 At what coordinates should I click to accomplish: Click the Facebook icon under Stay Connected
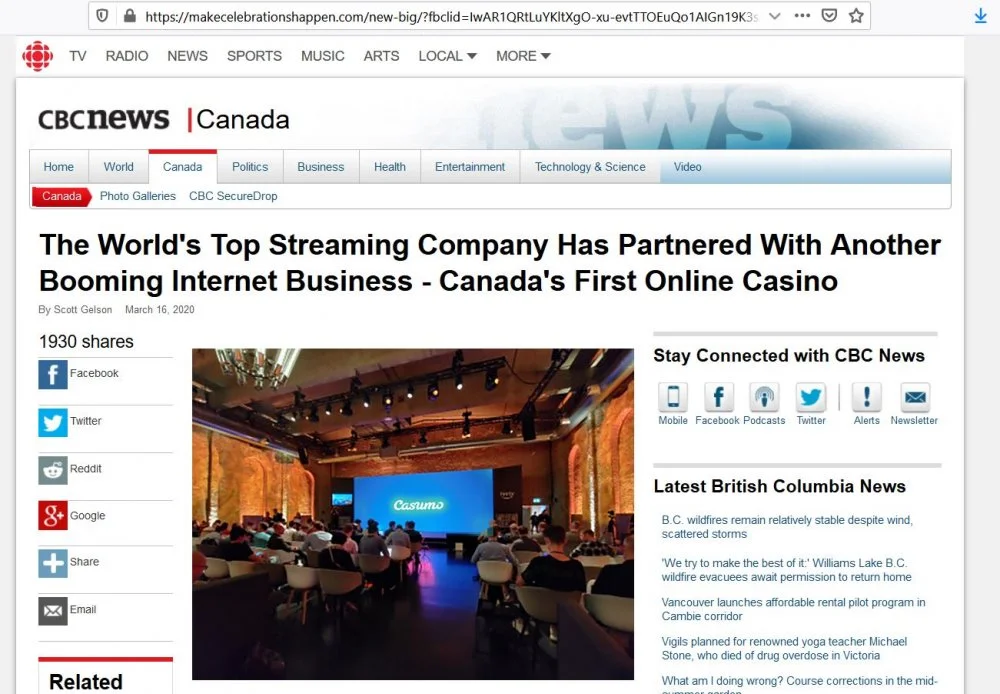pos(718,397)
